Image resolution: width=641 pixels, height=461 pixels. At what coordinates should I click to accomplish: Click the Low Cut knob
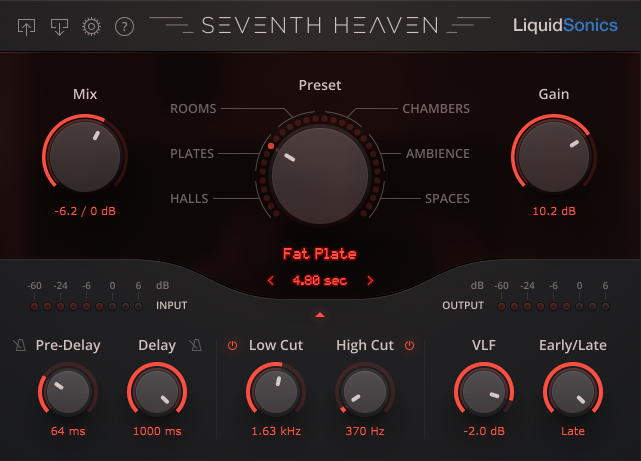(276, 392)
